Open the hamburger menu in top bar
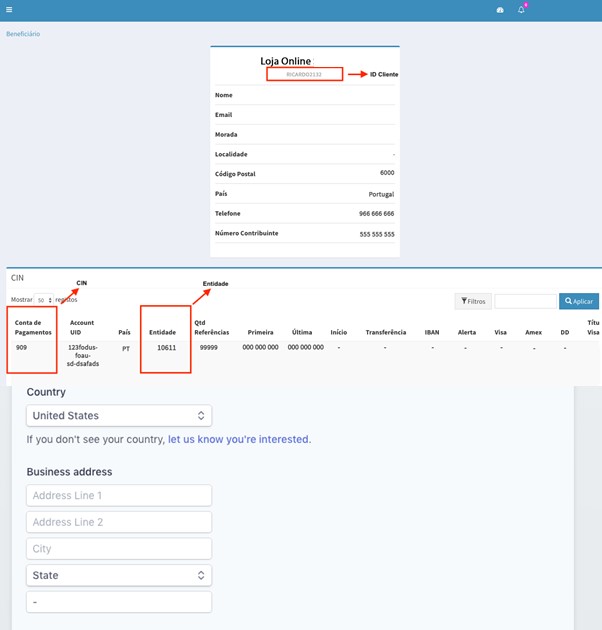Viewport: 602px width, 630px height. click(x=10, y=10)
